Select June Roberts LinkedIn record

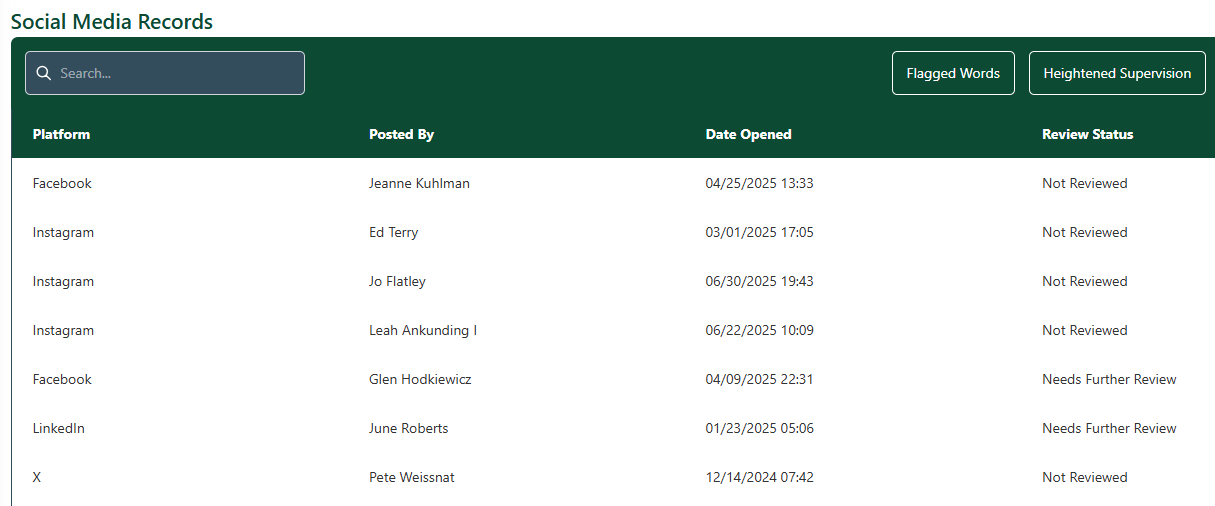(x=408, y=428)
